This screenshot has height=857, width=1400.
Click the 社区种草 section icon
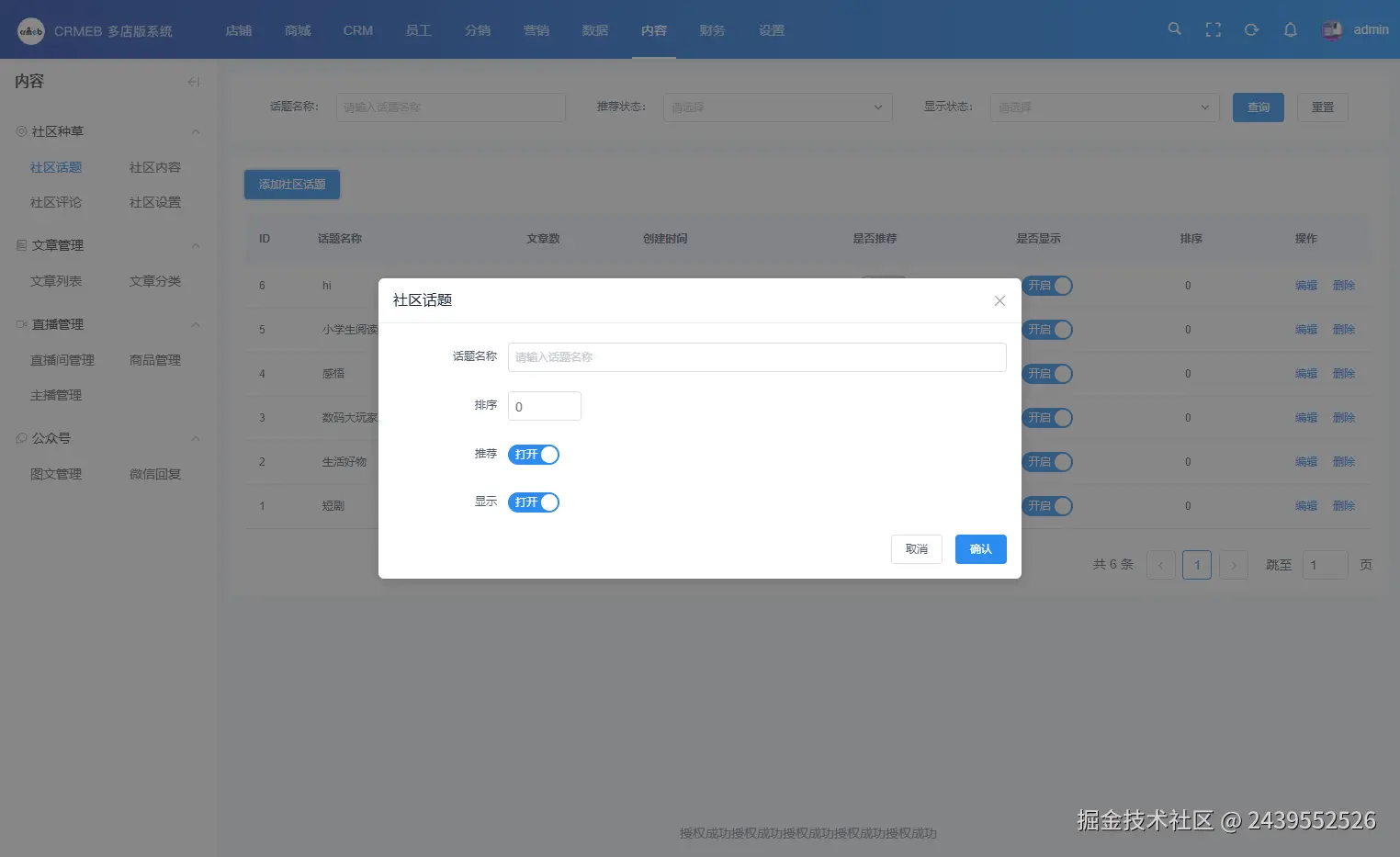pos(21,131)
